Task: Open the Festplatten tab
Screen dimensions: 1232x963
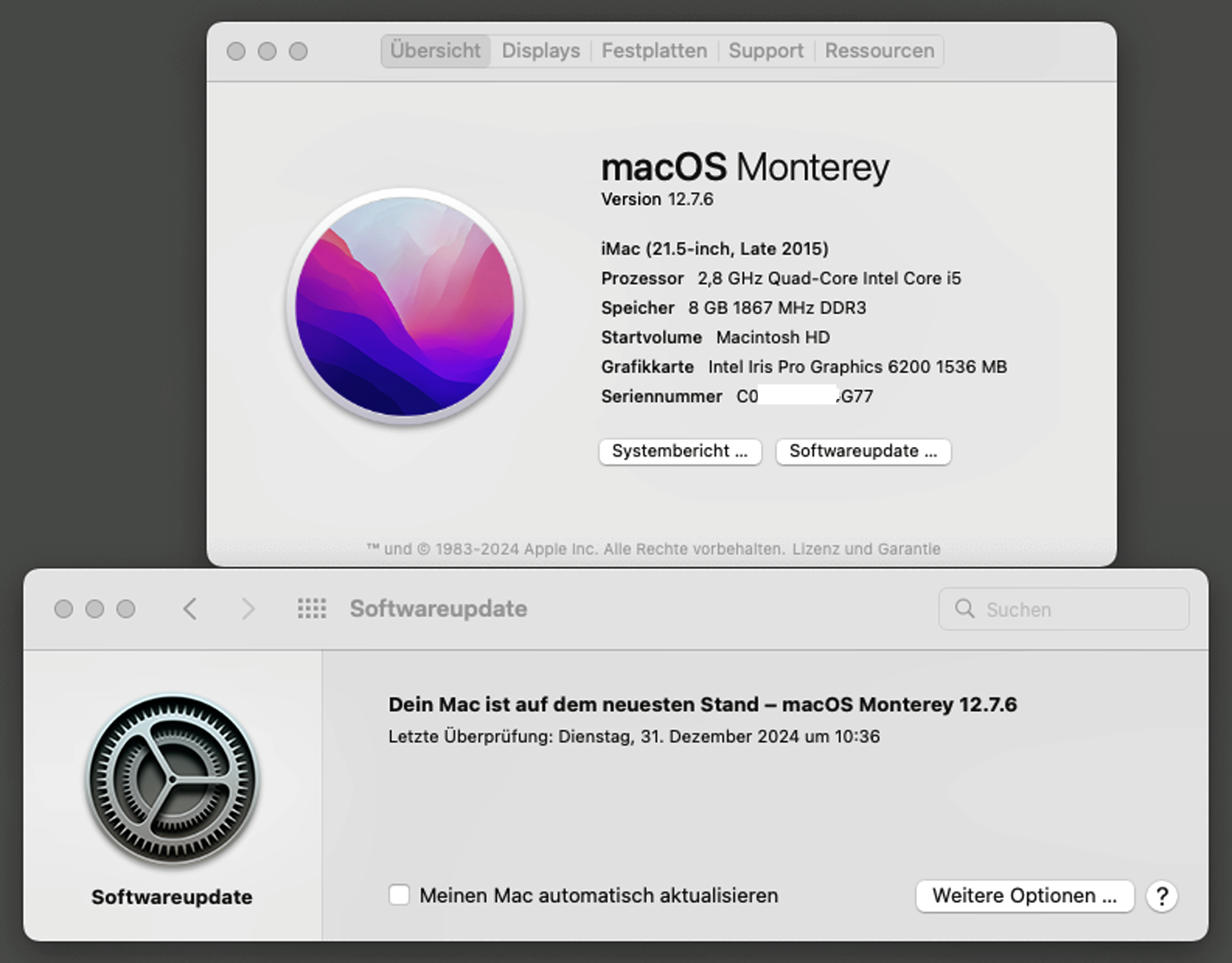Action: (x=654, y=51)
